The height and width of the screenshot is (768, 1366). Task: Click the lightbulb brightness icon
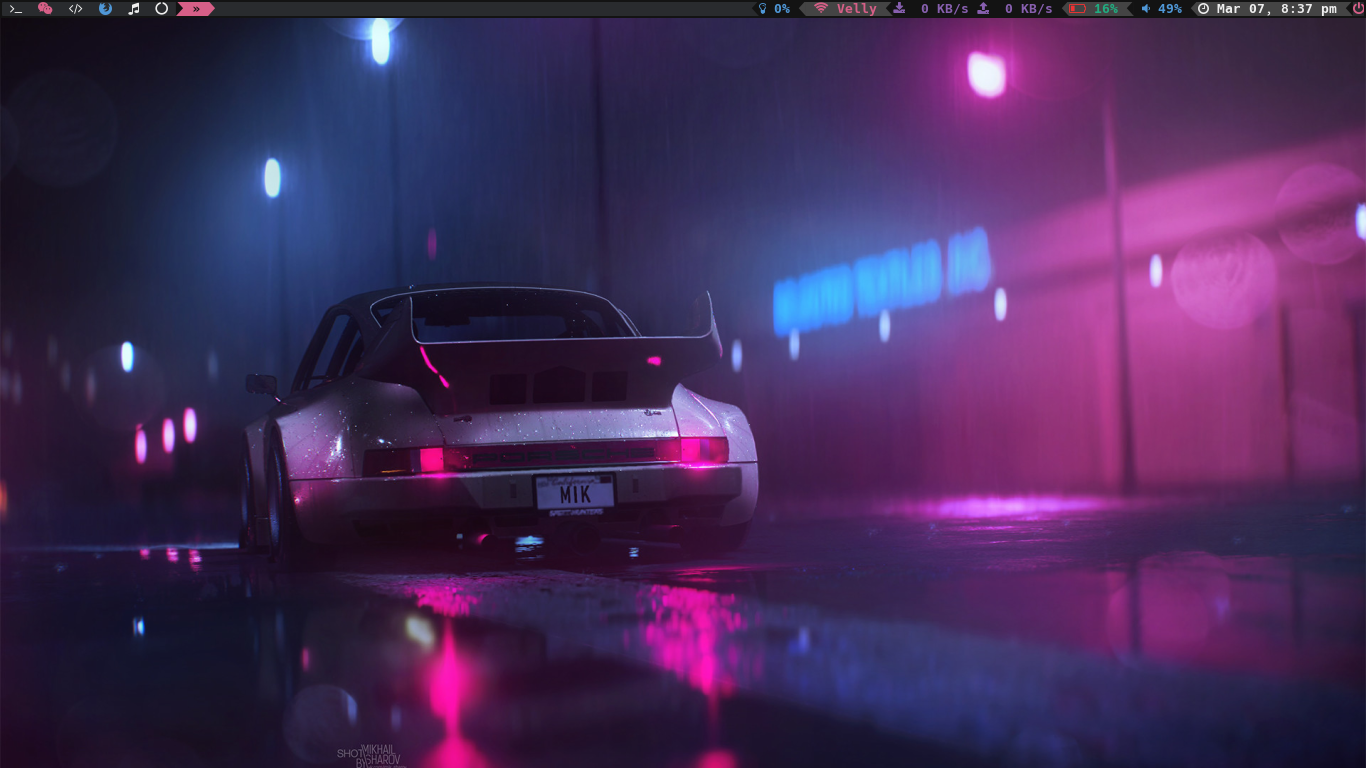(x=763, y=9)
